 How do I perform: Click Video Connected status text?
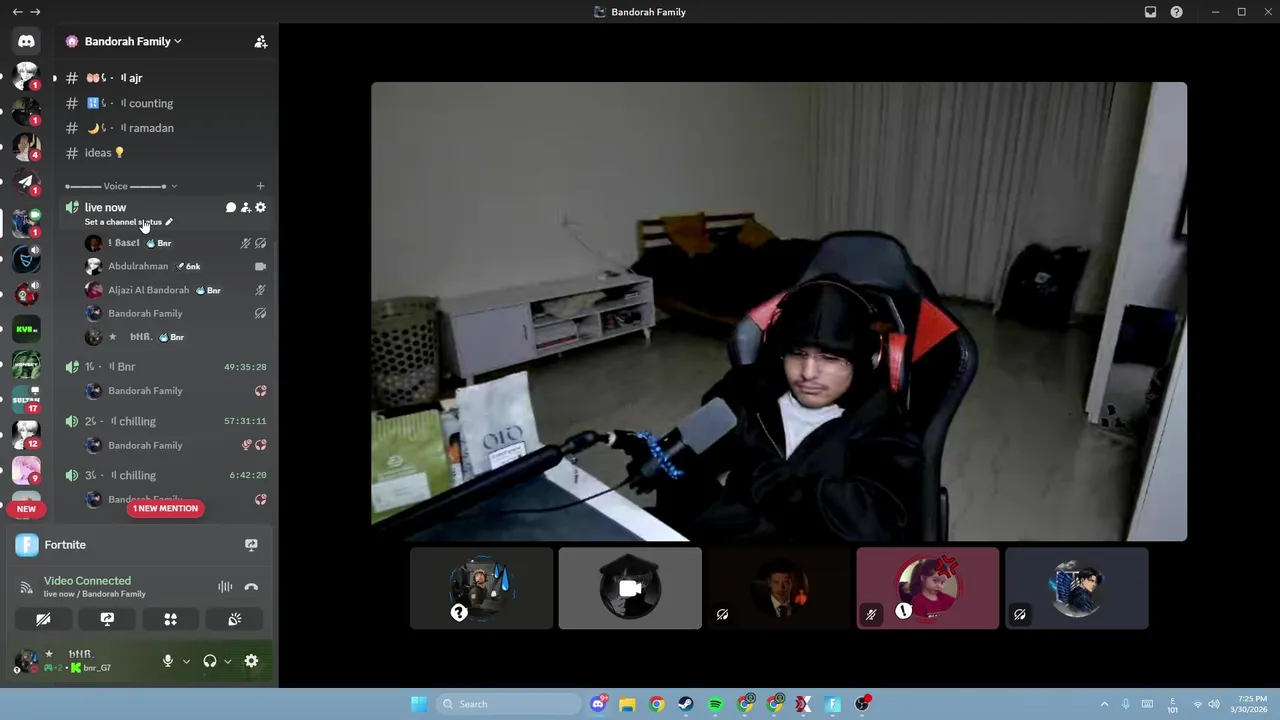(x=87, y=581)
